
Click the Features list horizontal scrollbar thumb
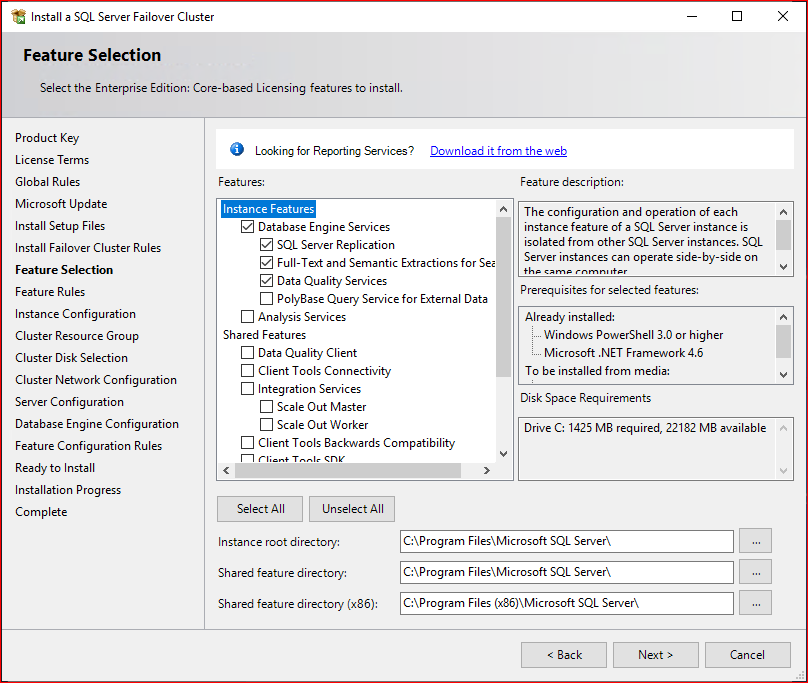(348, 470)
